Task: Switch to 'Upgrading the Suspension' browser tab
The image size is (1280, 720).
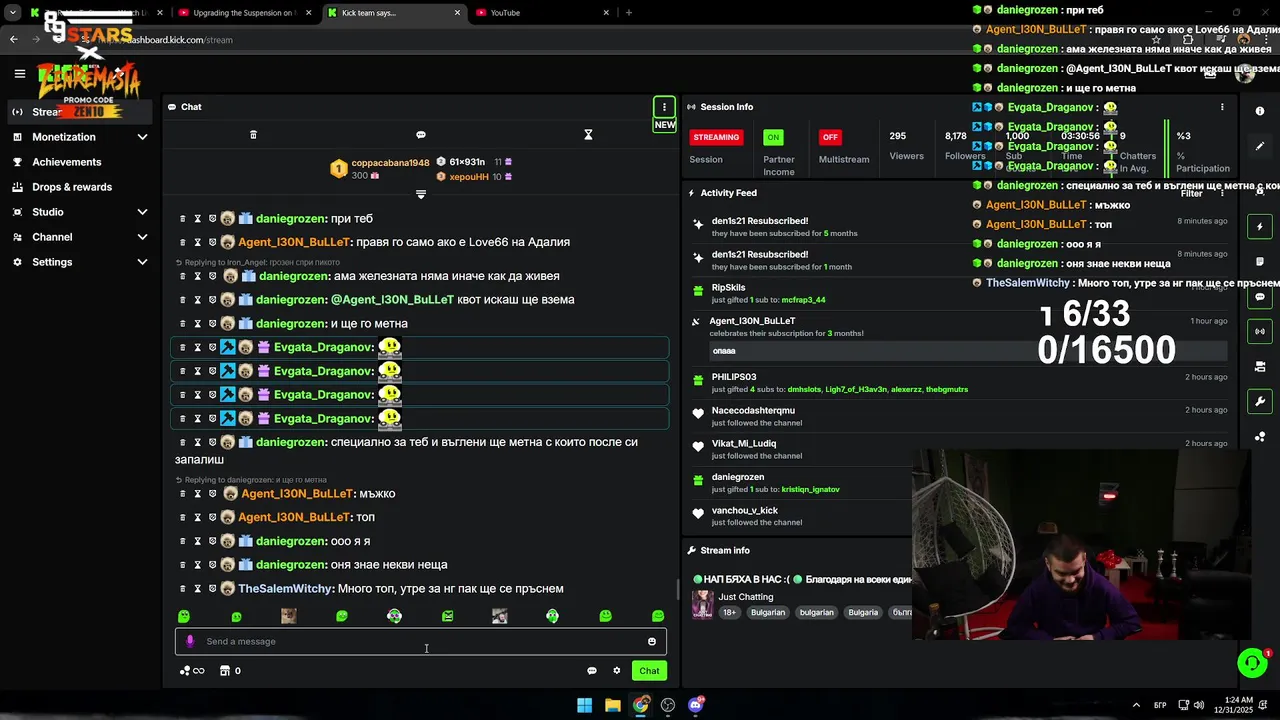Action: (243, 13)
